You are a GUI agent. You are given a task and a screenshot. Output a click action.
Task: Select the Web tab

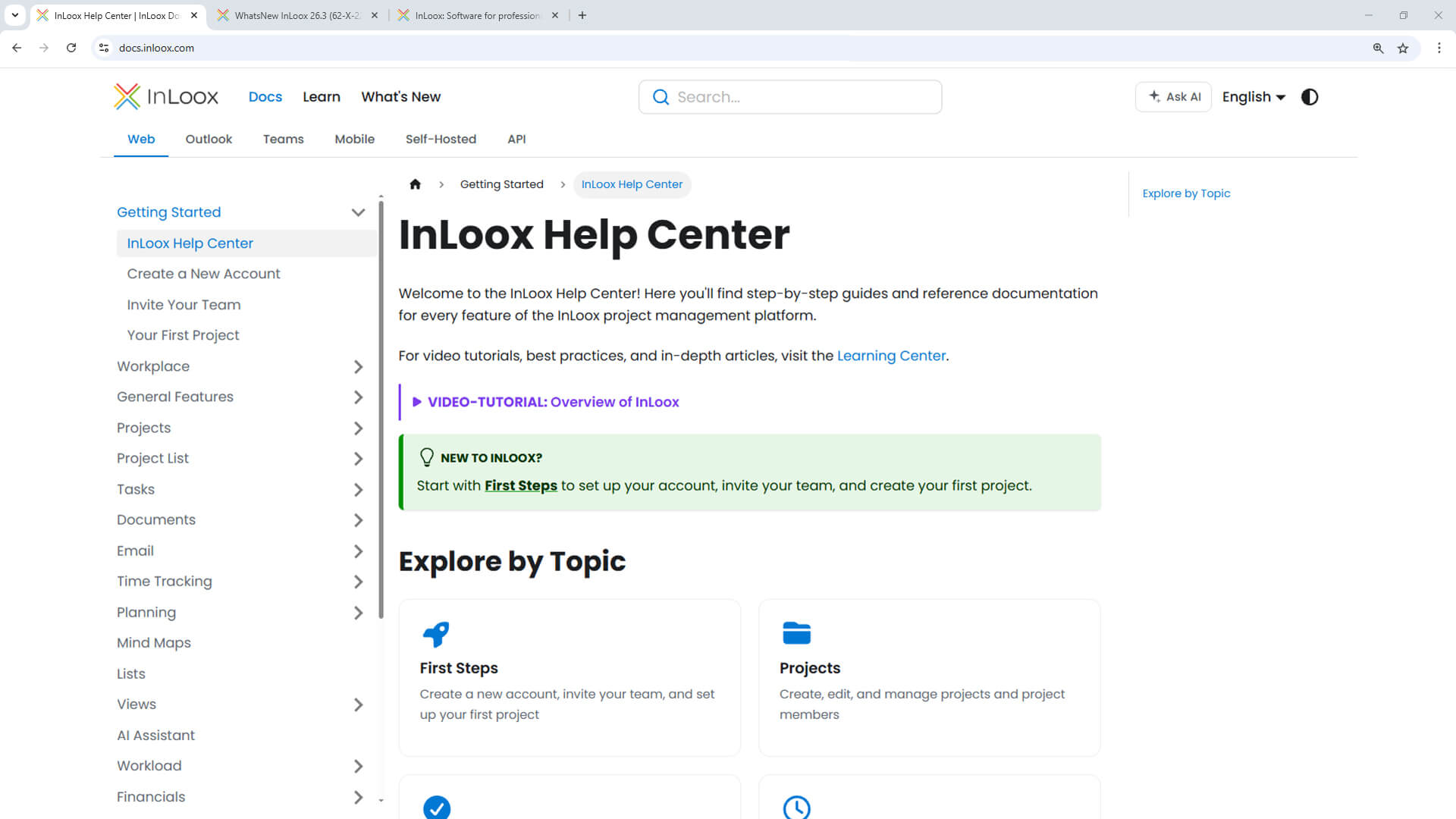[x=141, y=139]
